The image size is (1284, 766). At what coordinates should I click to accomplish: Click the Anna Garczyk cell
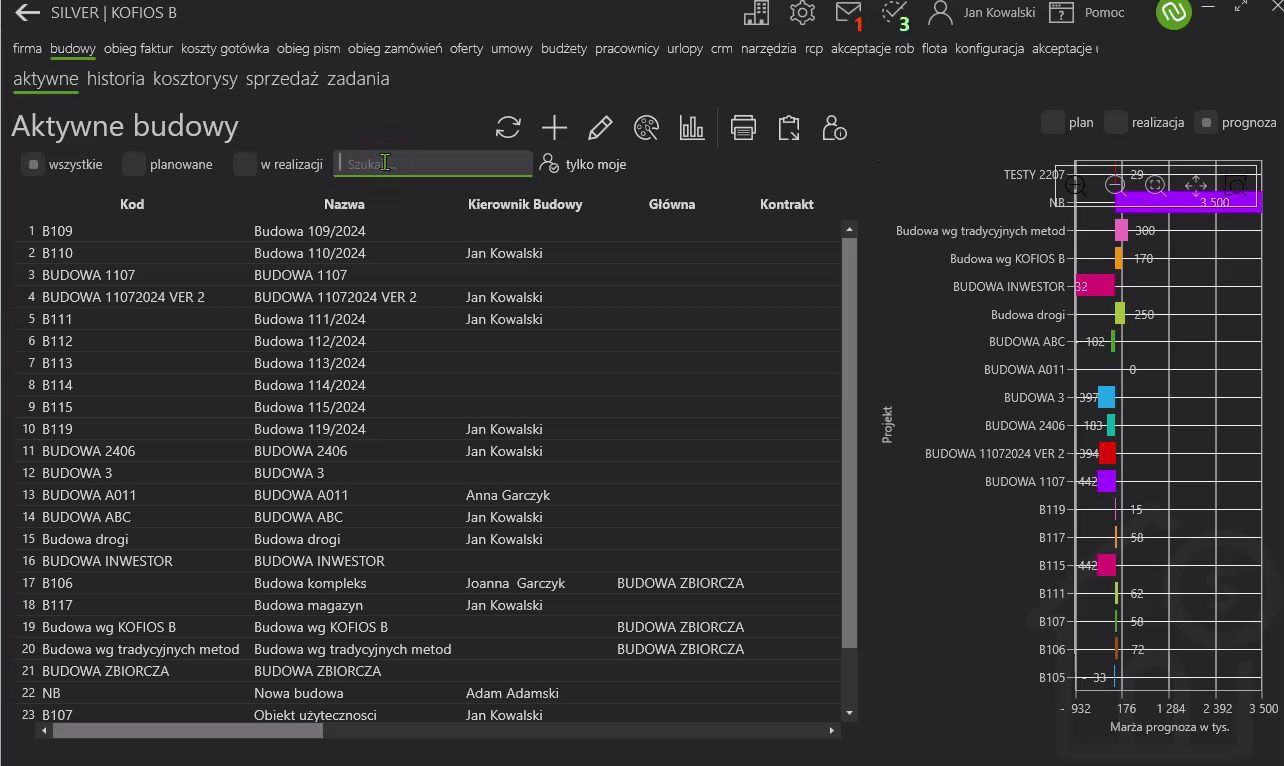click(x=508, y=495)
